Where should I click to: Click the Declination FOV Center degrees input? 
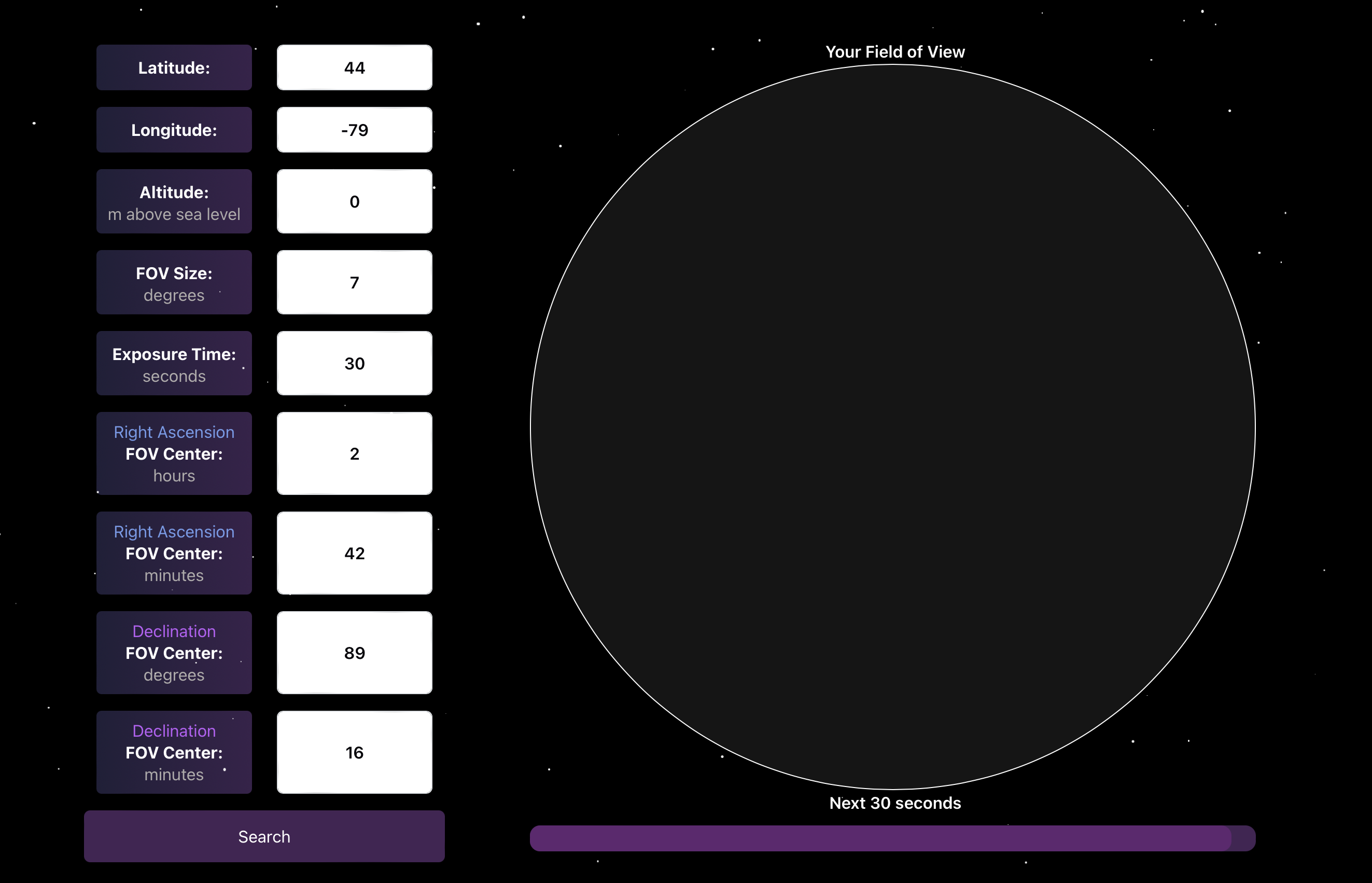click(x=354, y=653)
